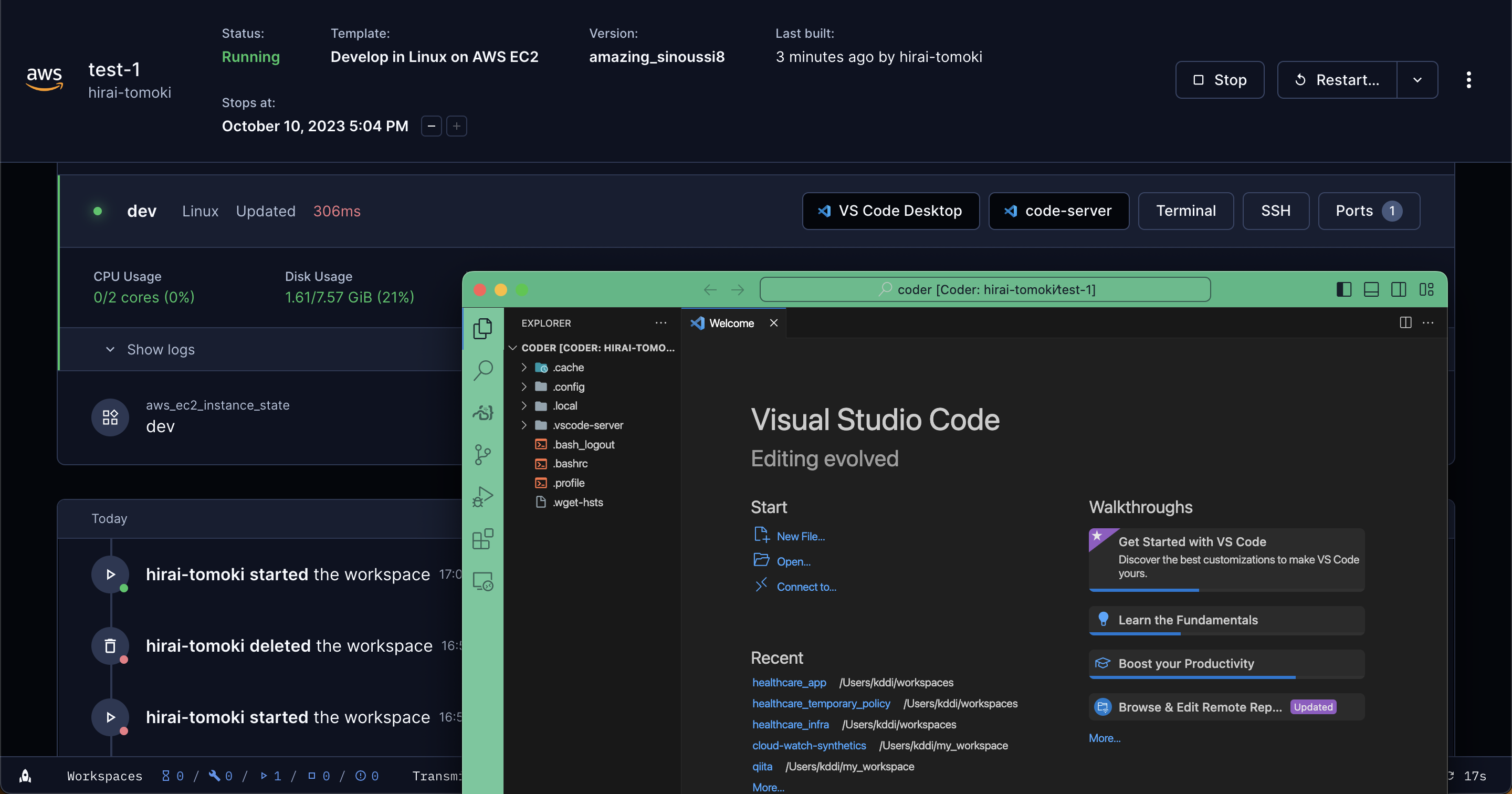Open the Source Control view
This screenshot has width=1512, height=794.
[x=483, y=454]
